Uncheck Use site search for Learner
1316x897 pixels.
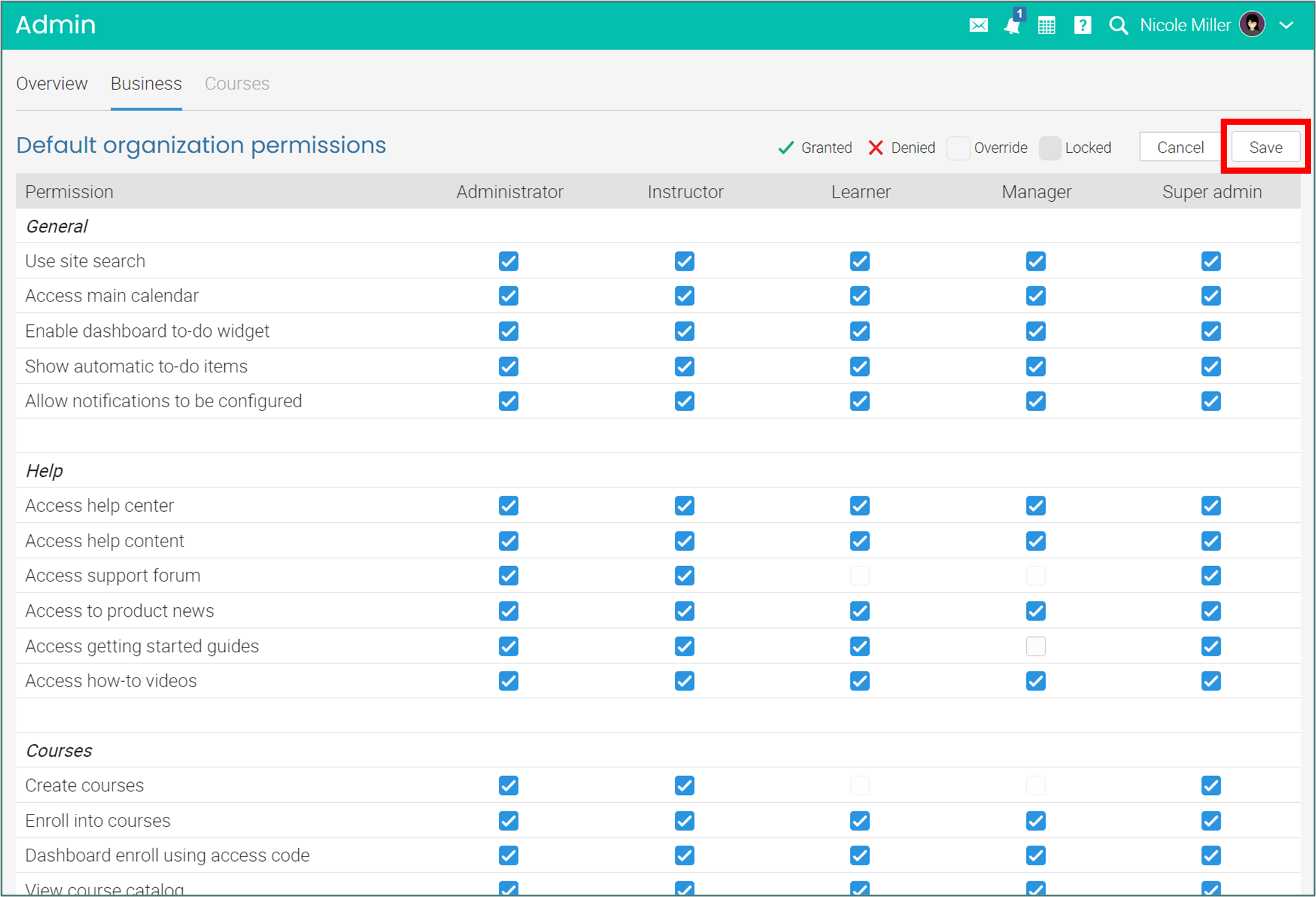859,261
